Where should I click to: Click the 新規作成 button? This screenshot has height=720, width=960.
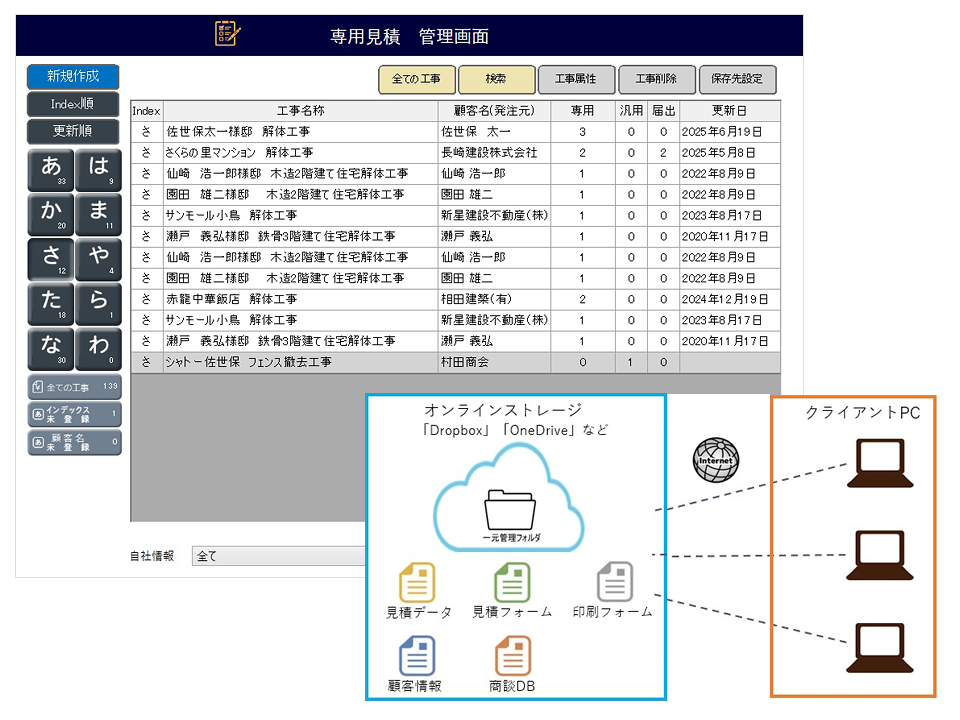click(x=73, y=77)
